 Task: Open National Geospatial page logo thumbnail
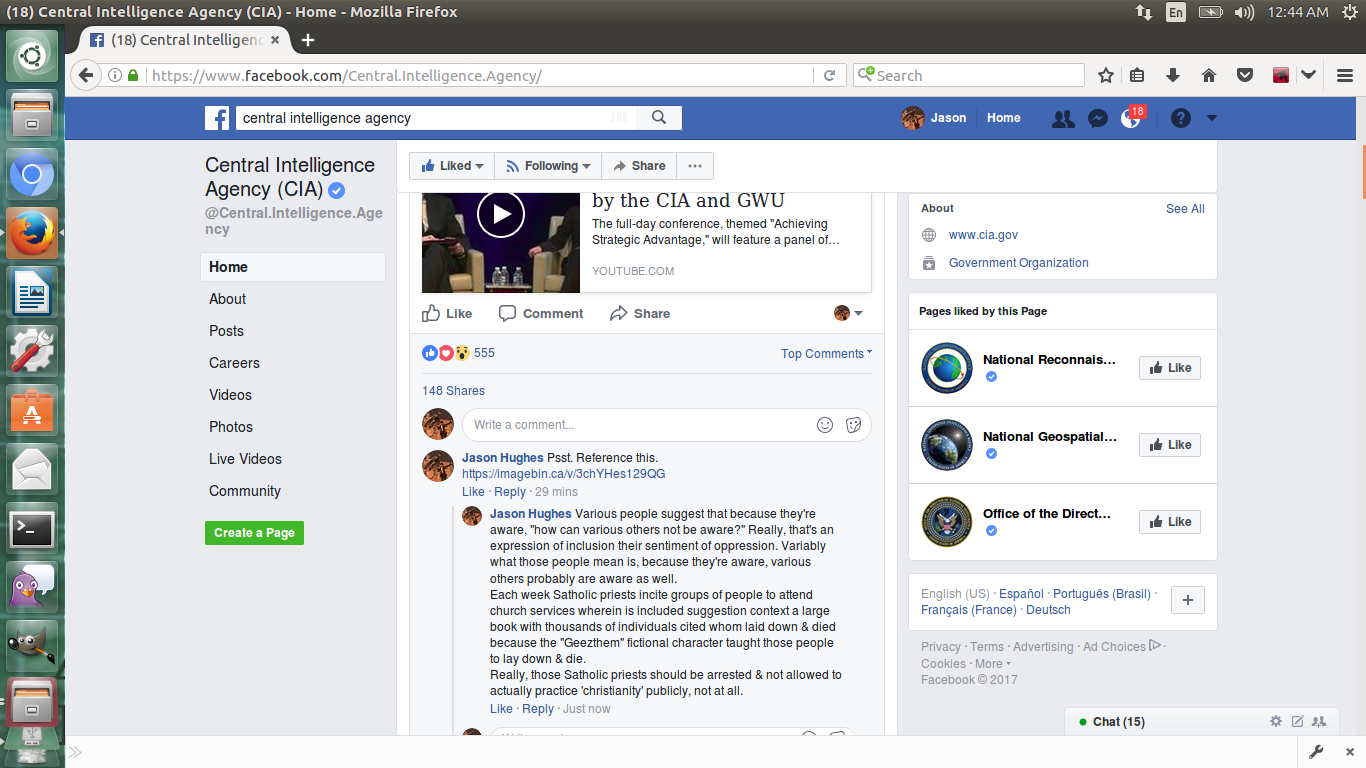(946, 445)
